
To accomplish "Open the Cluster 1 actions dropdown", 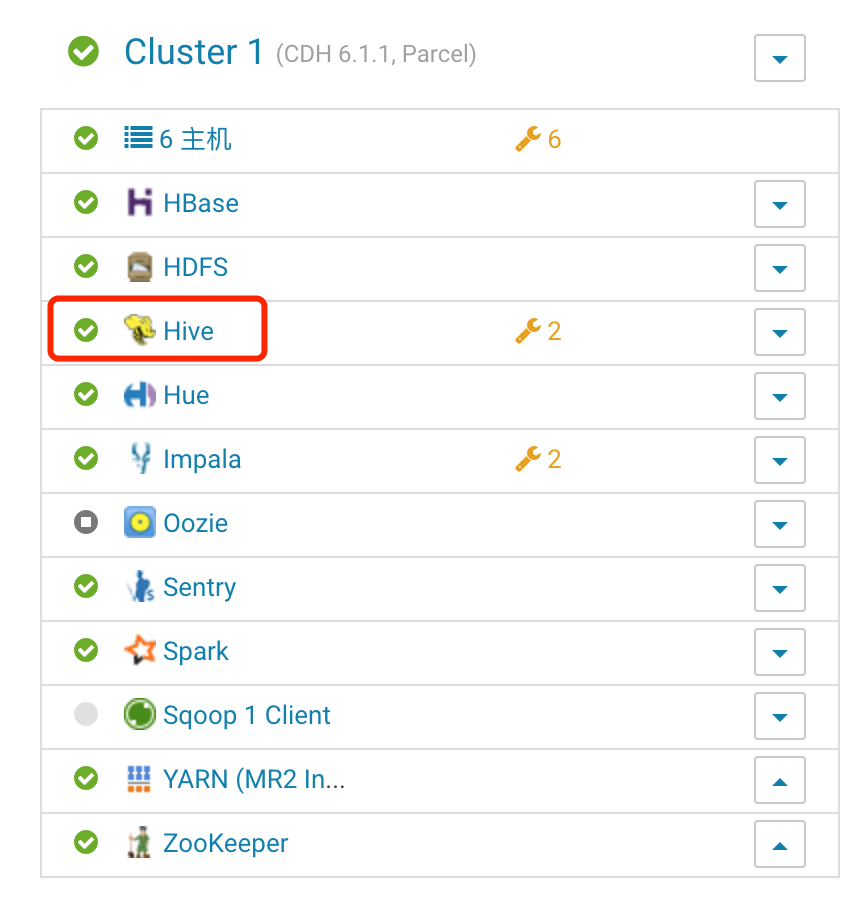I will point(779,58).
